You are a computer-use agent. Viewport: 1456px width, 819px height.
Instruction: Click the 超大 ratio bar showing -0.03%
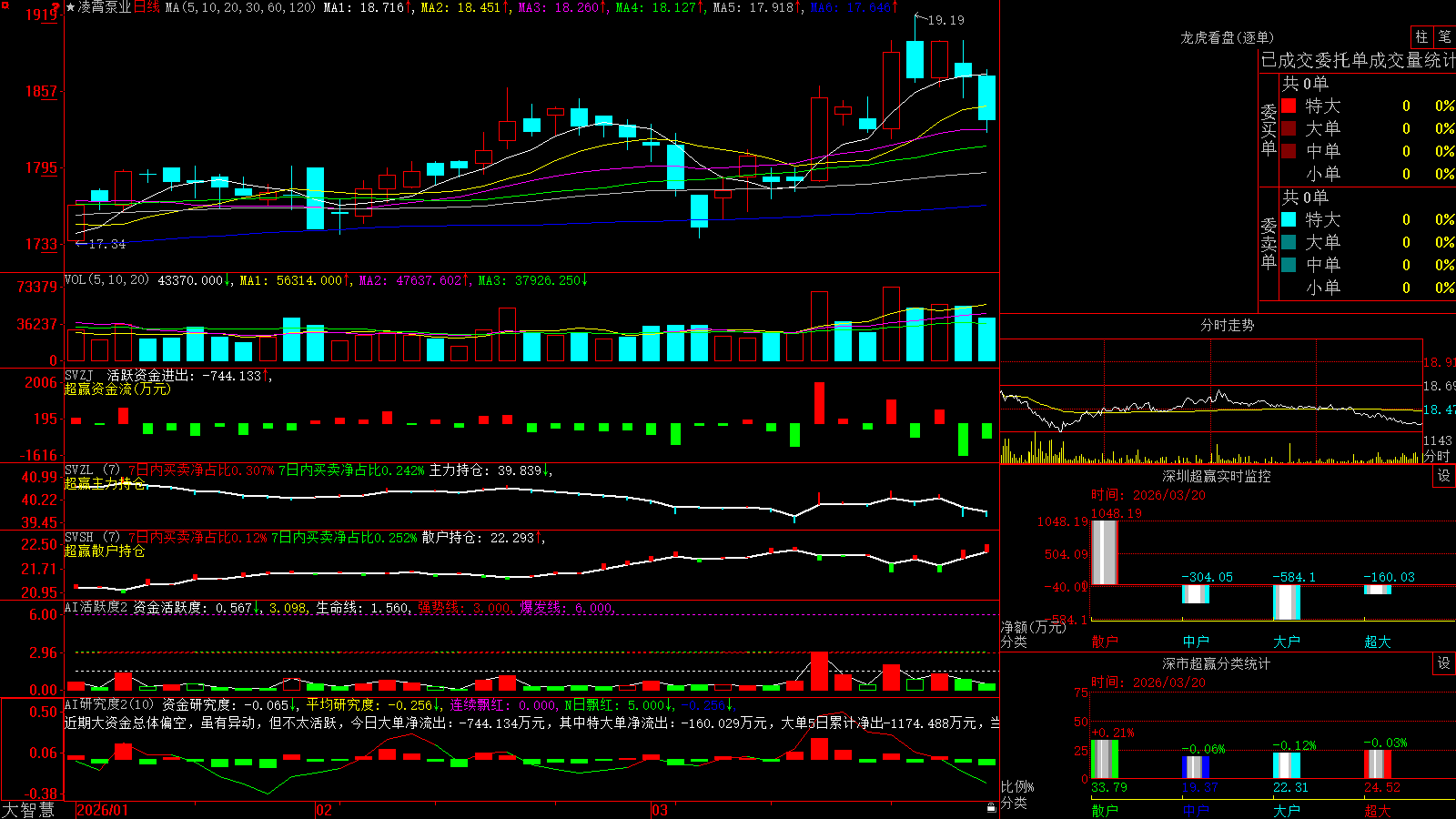pos(1378,764)
